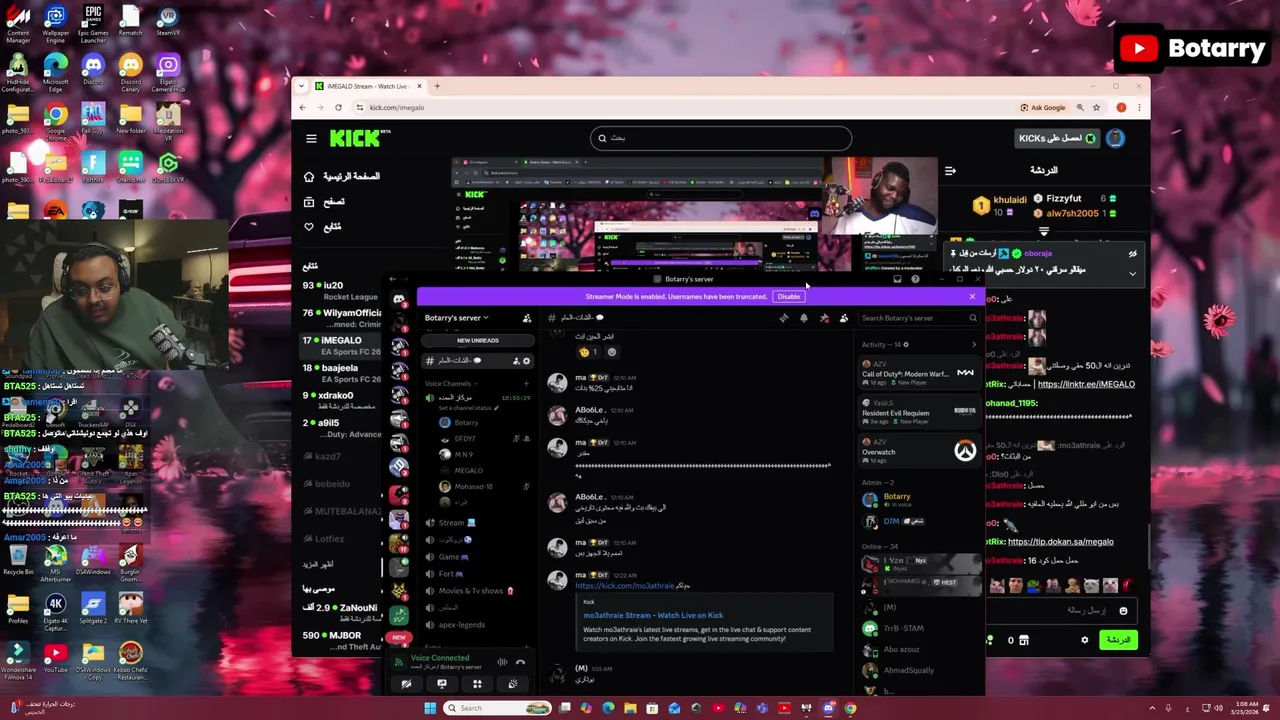Viewport: 1280px width, 720px height.
Task: Open Elgato Camera Hub desktop icon
Action: pyautogui.click(x=168, y=70)
